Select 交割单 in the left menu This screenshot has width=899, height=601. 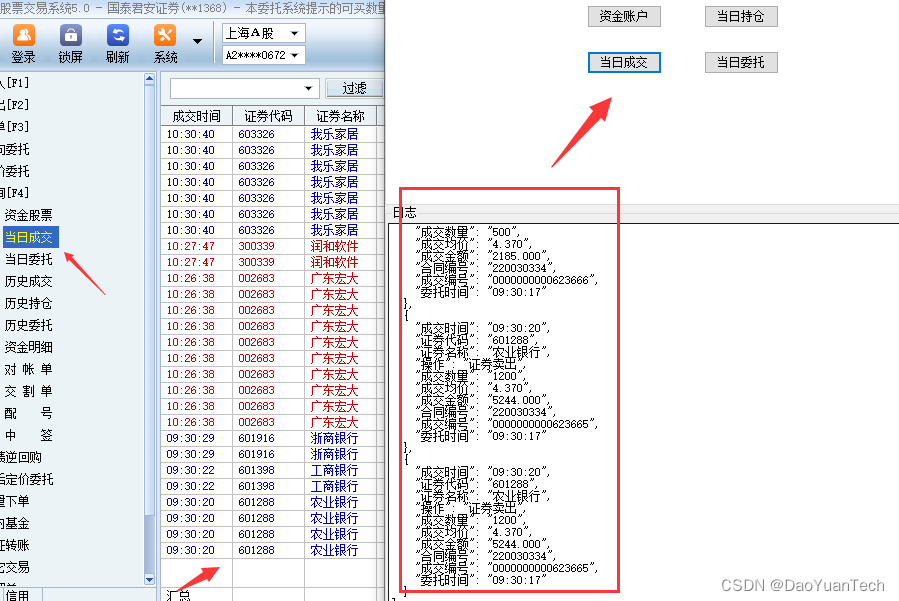(x=28, y=391)
